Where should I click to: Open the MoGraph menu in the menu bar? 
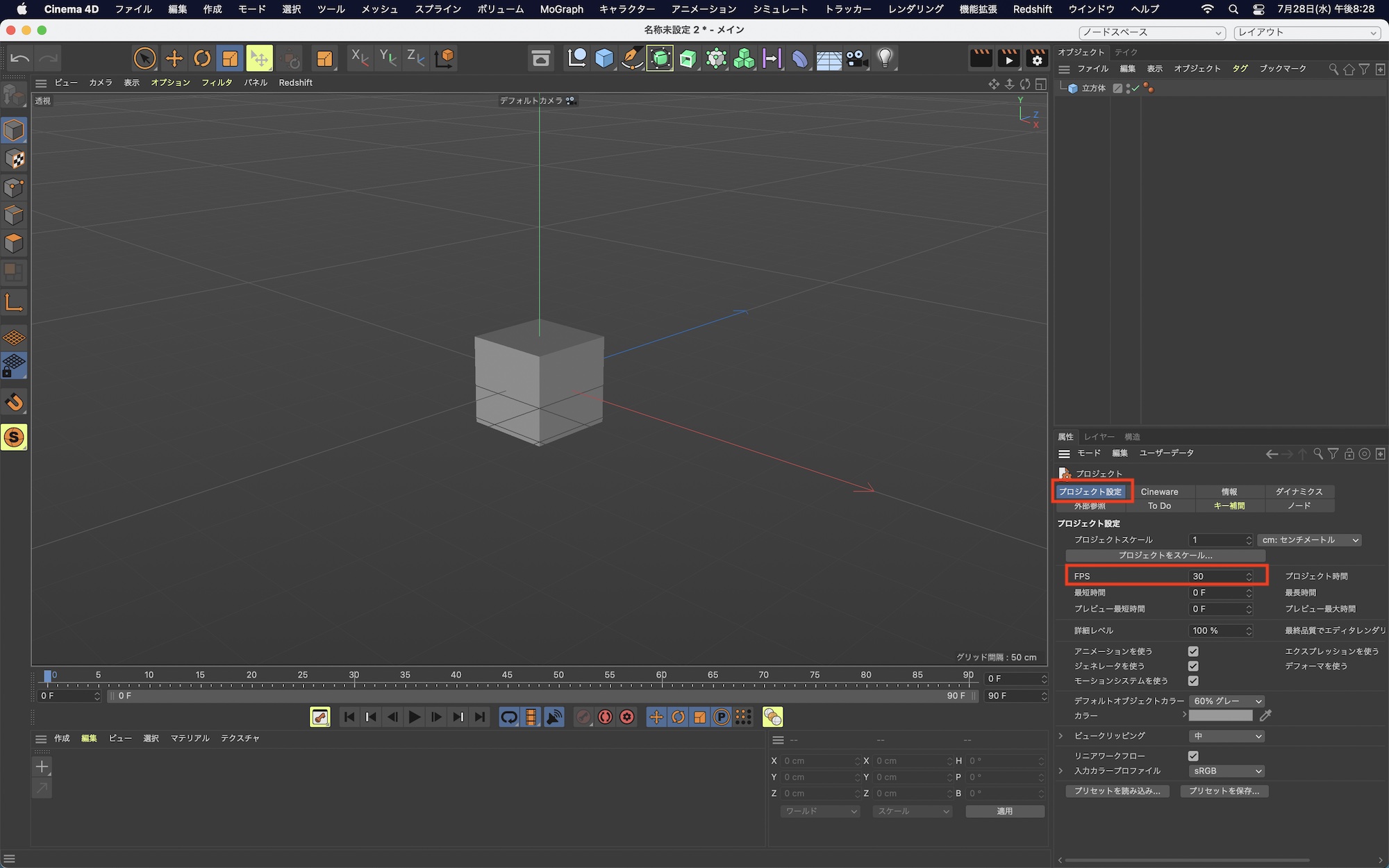[x=561, y=9]
